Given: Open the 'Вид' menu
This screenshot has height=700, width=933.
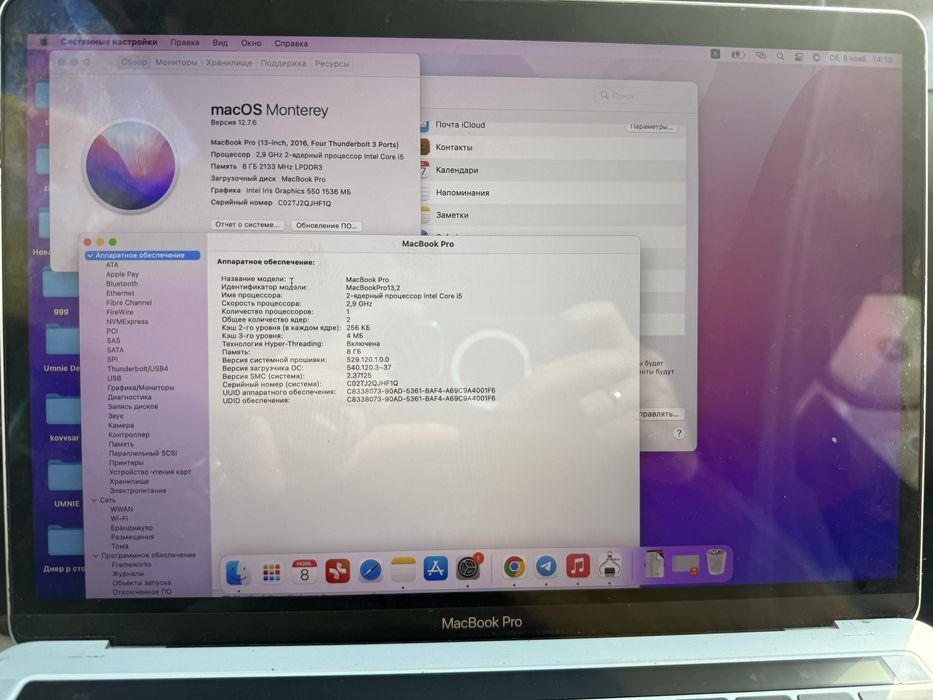Looking at the screenshot, I should click(220, 42).
